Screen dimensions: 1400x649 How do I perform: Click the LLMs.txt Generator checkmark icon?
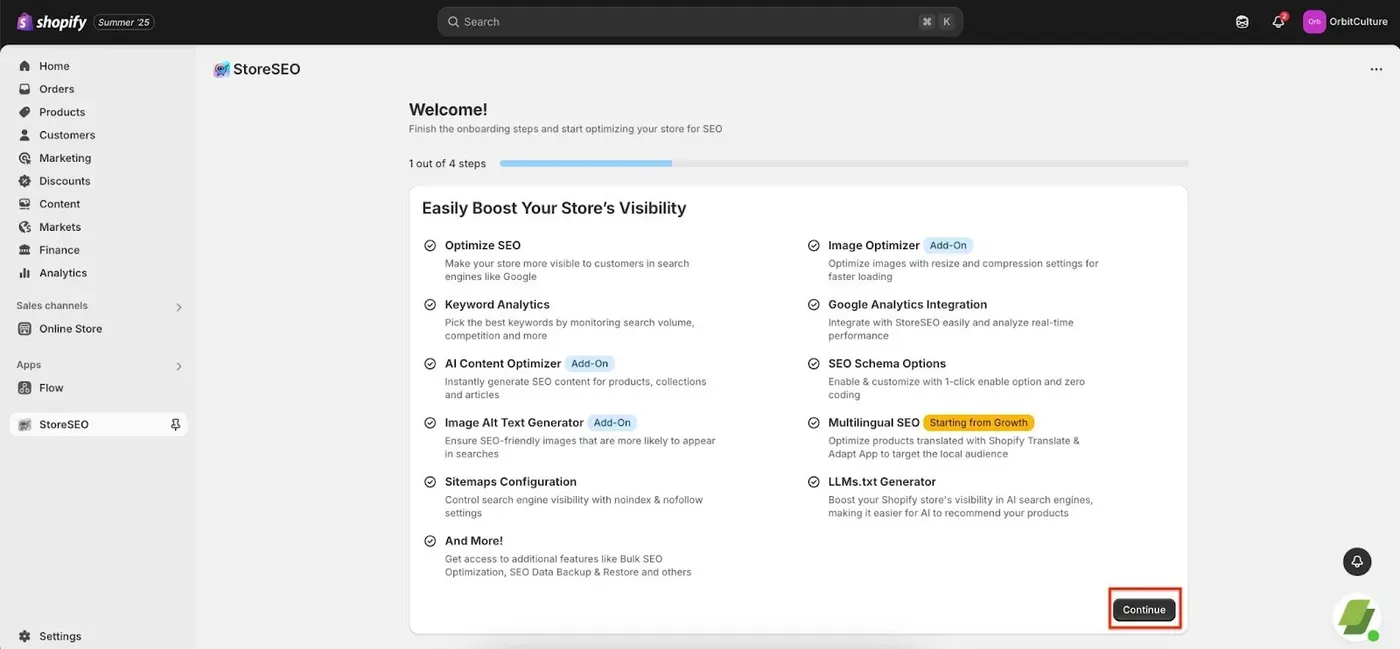coord(814,482)
